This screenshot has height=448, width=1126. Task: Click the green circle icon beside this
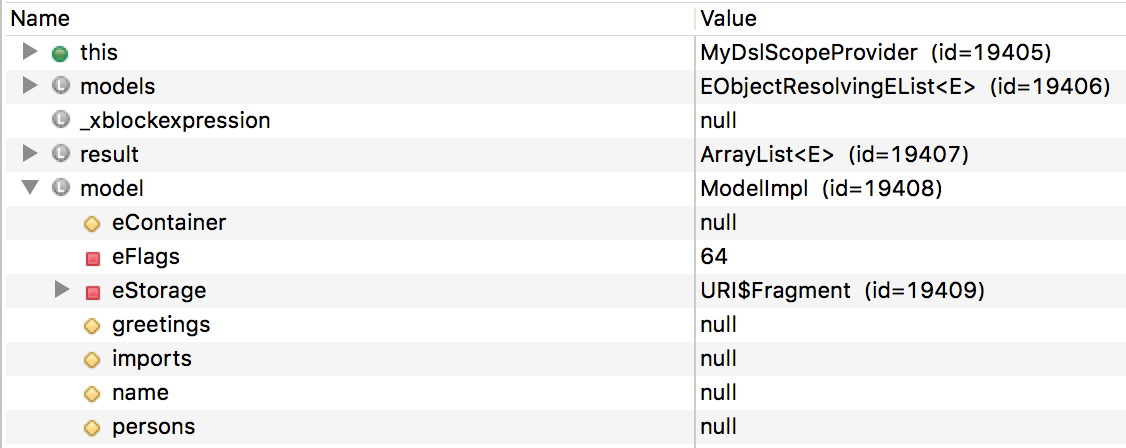tap(60, 54)
